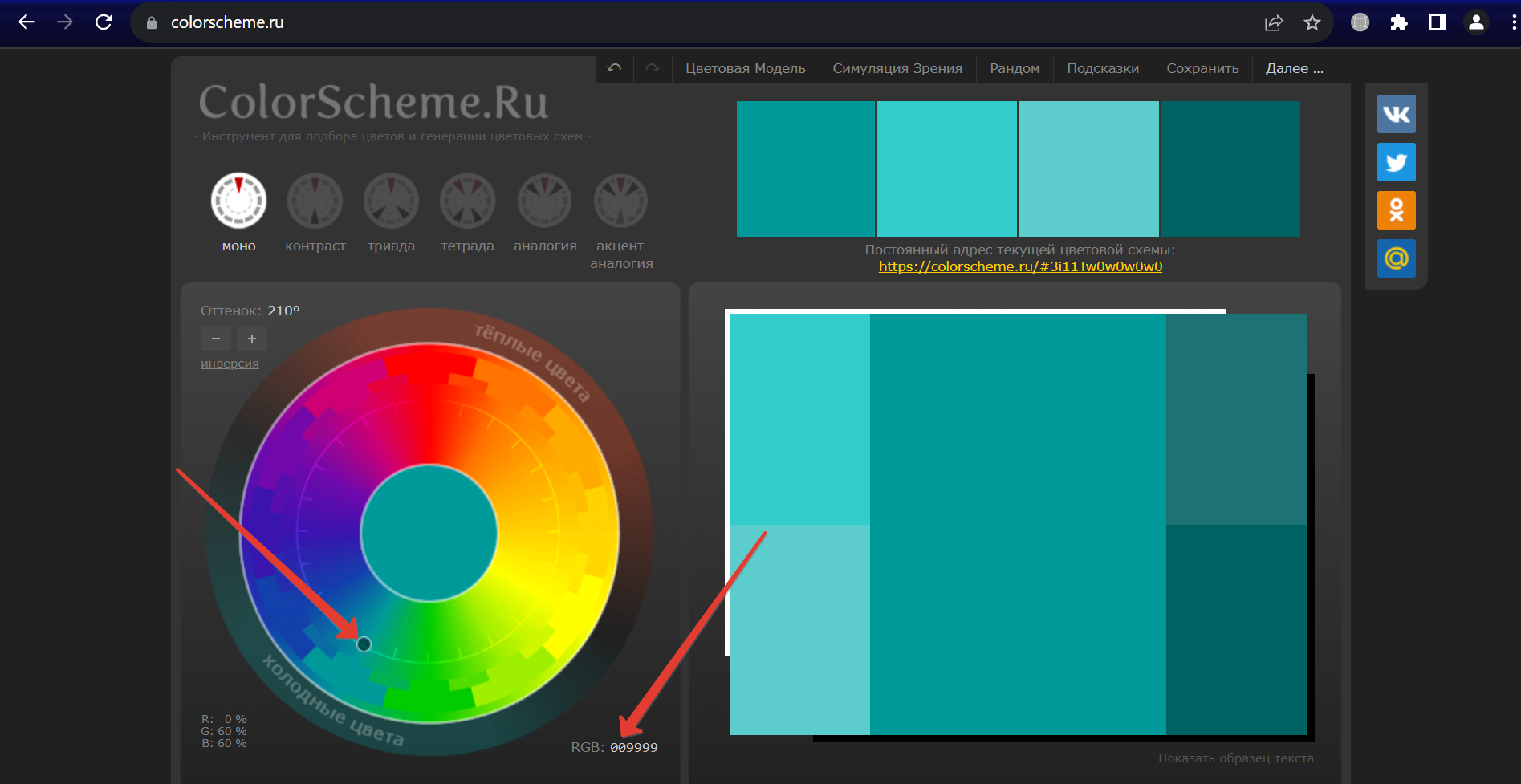Image resolution: width=1521 pixels, height=784 pixels.
Task: Click the RGB value 009999
Action: click(x=634, y=748)
